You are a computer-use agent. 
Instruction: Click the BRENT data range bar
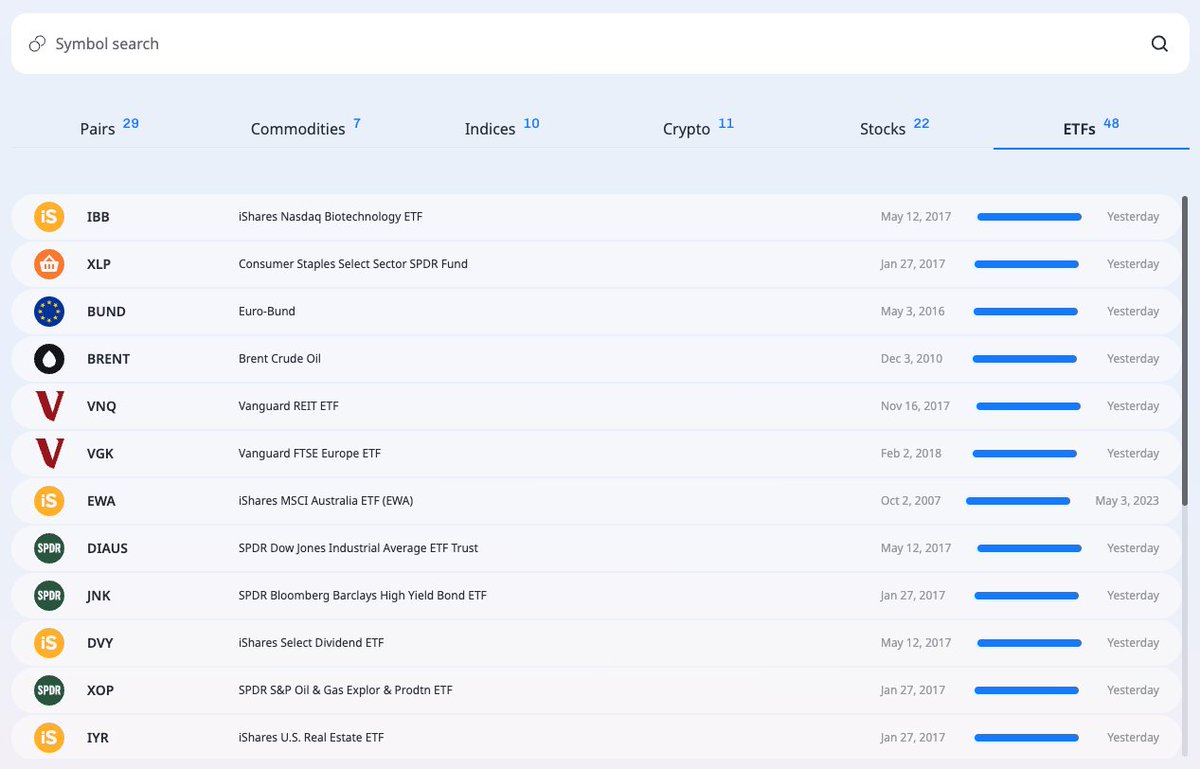(x=1024, y=359)
